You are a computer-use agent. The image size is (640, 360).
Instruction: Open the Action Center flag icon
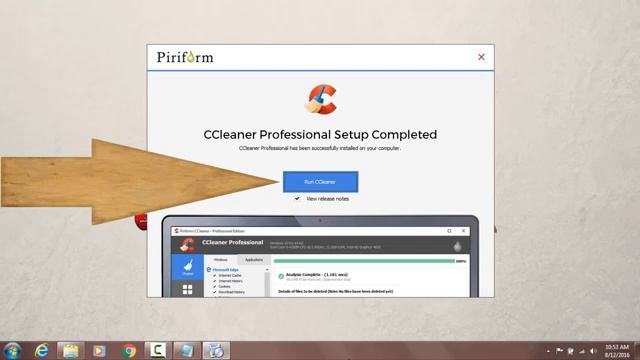(x=559, y=351)
